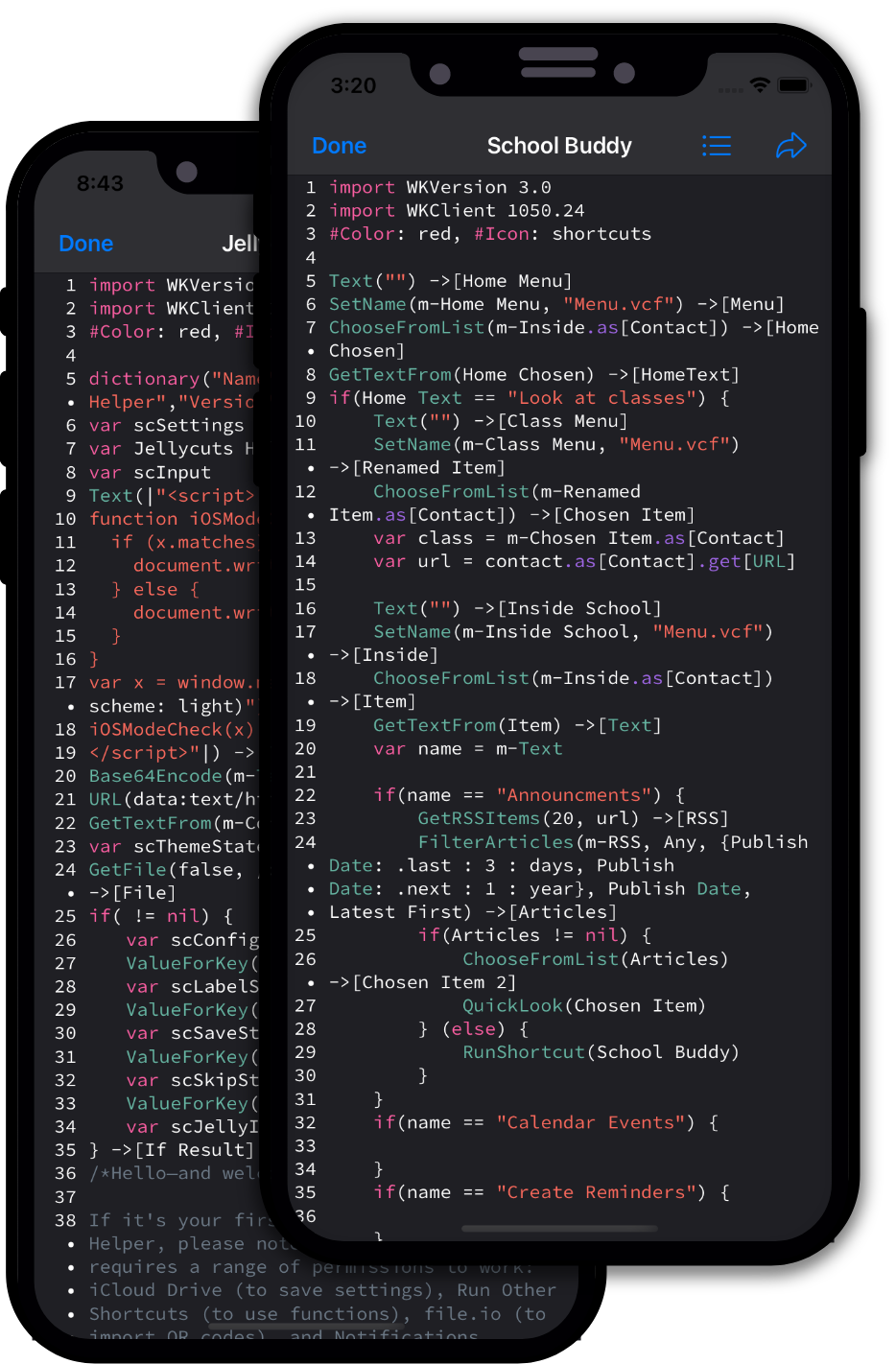
Task: Click 'Text("") ->[Class Menu]' on line 10
Action: click(501, 421)
